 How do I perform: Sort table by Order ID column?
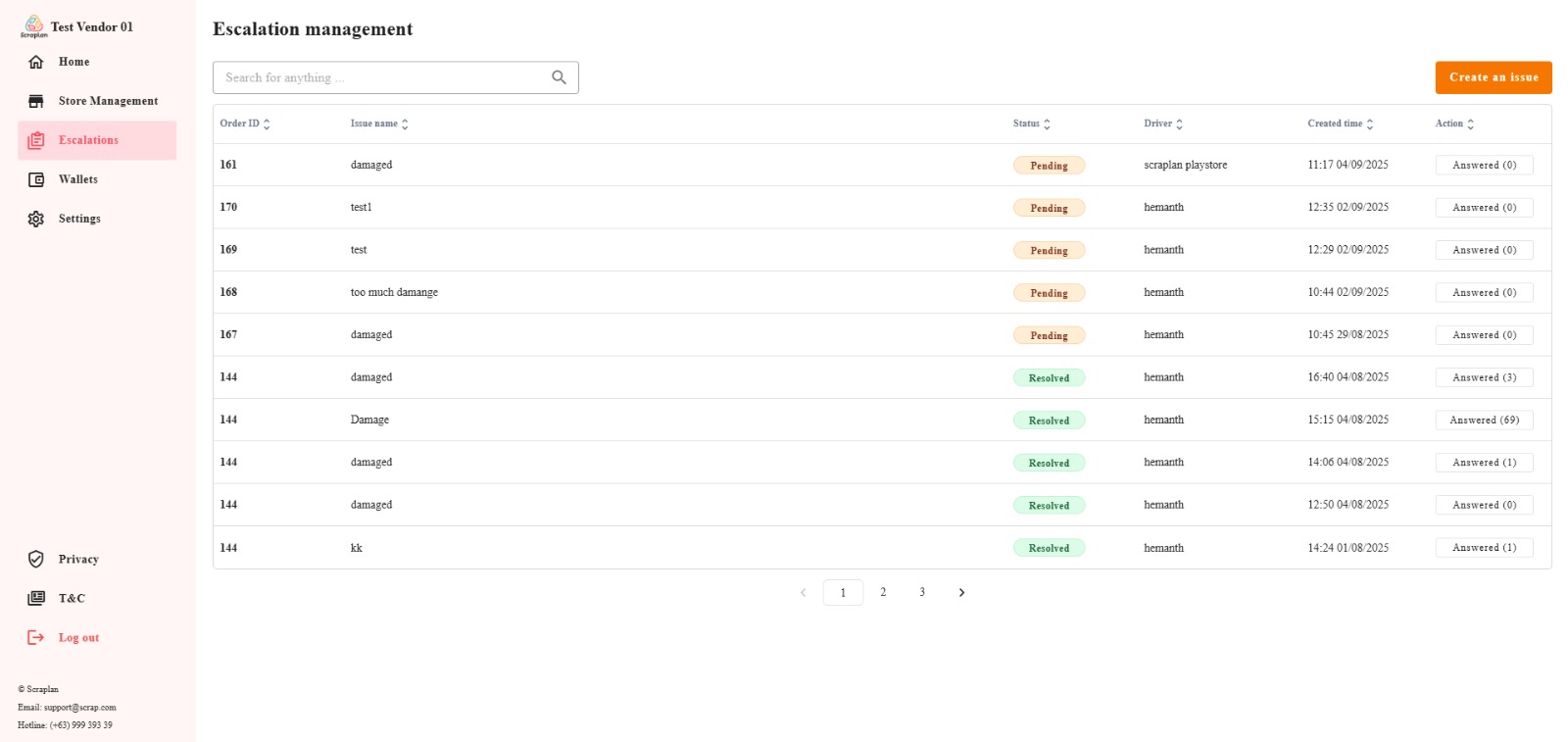point(267,124)
